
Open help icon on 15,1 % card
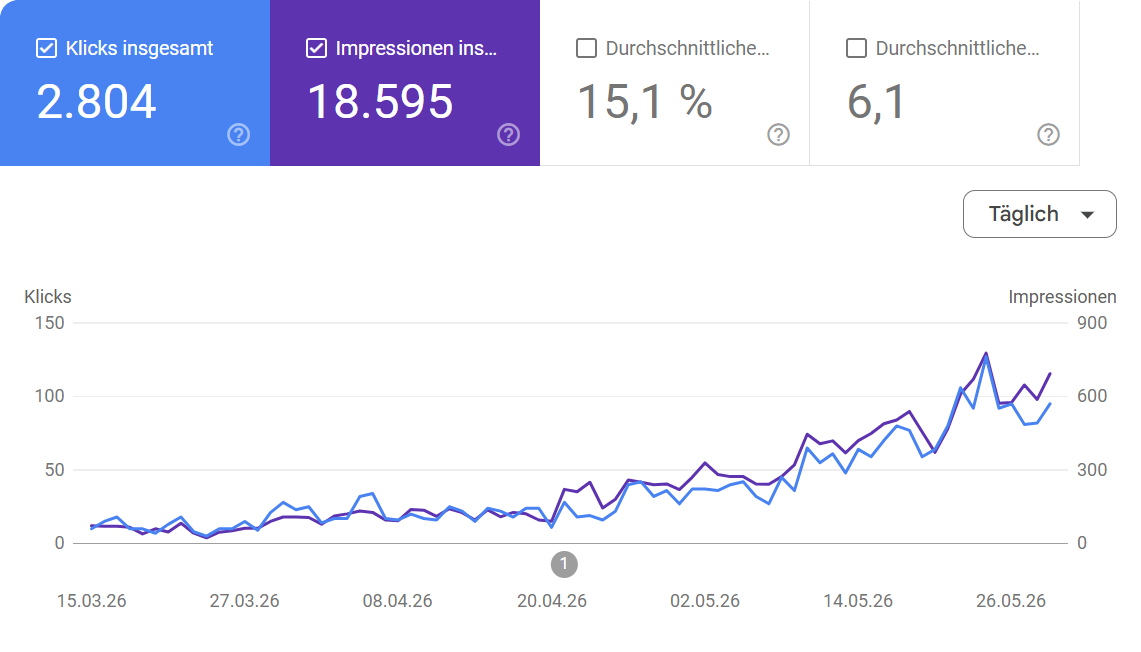[779, 135]
